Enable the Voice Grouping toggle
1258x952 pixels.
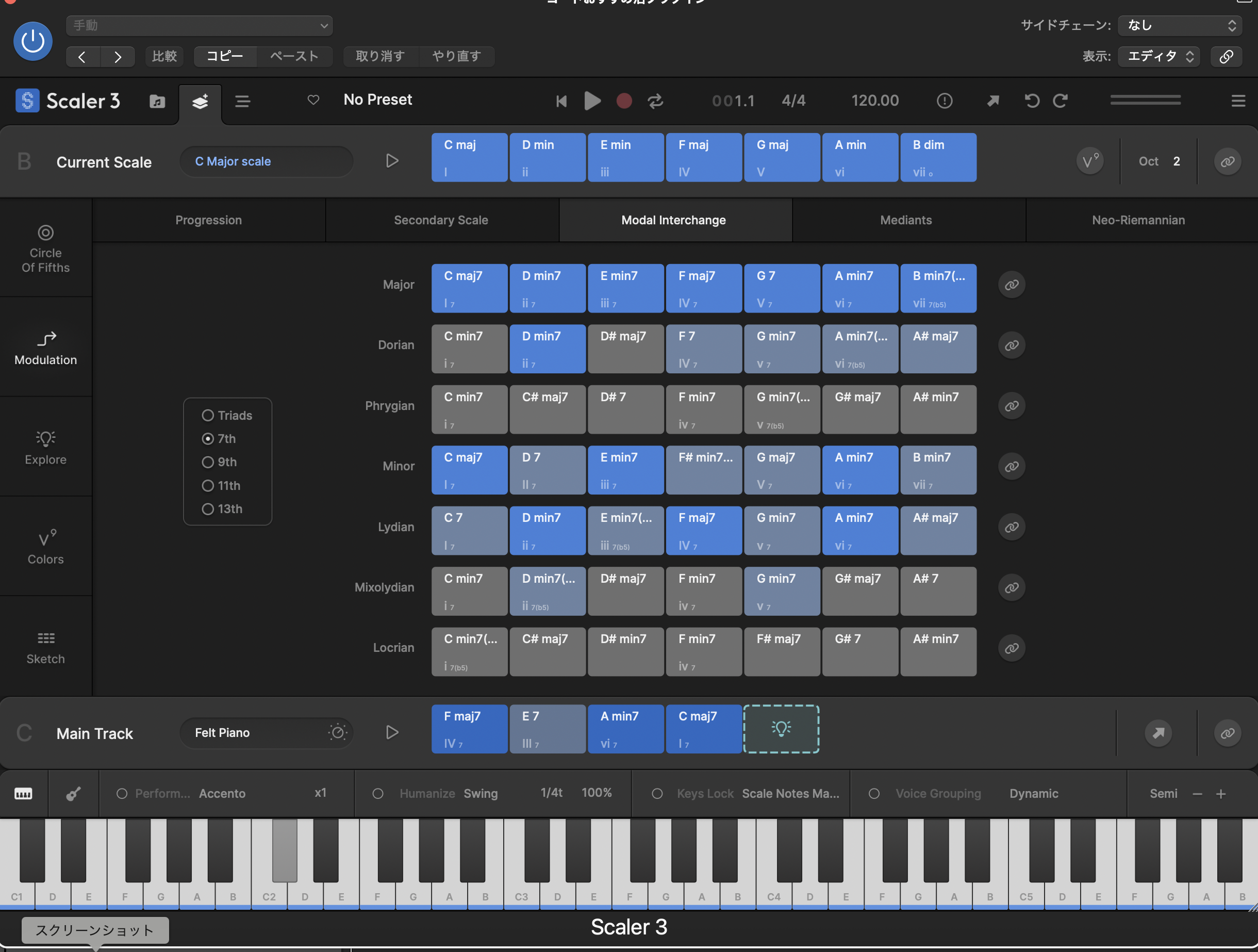click(874, 793)
